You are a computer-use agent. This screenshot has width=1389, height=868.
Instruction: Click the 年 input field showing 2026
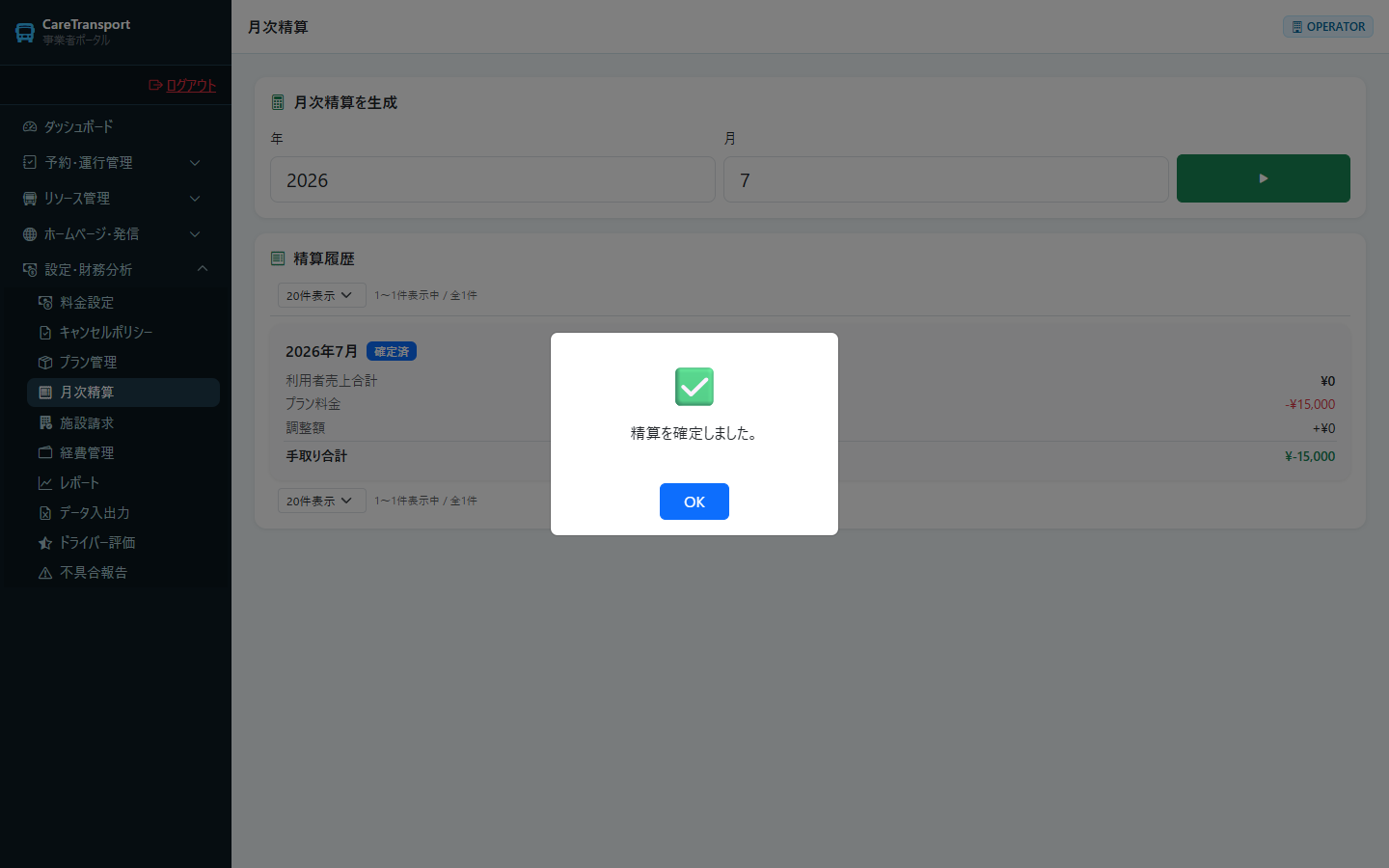(493, 179)
